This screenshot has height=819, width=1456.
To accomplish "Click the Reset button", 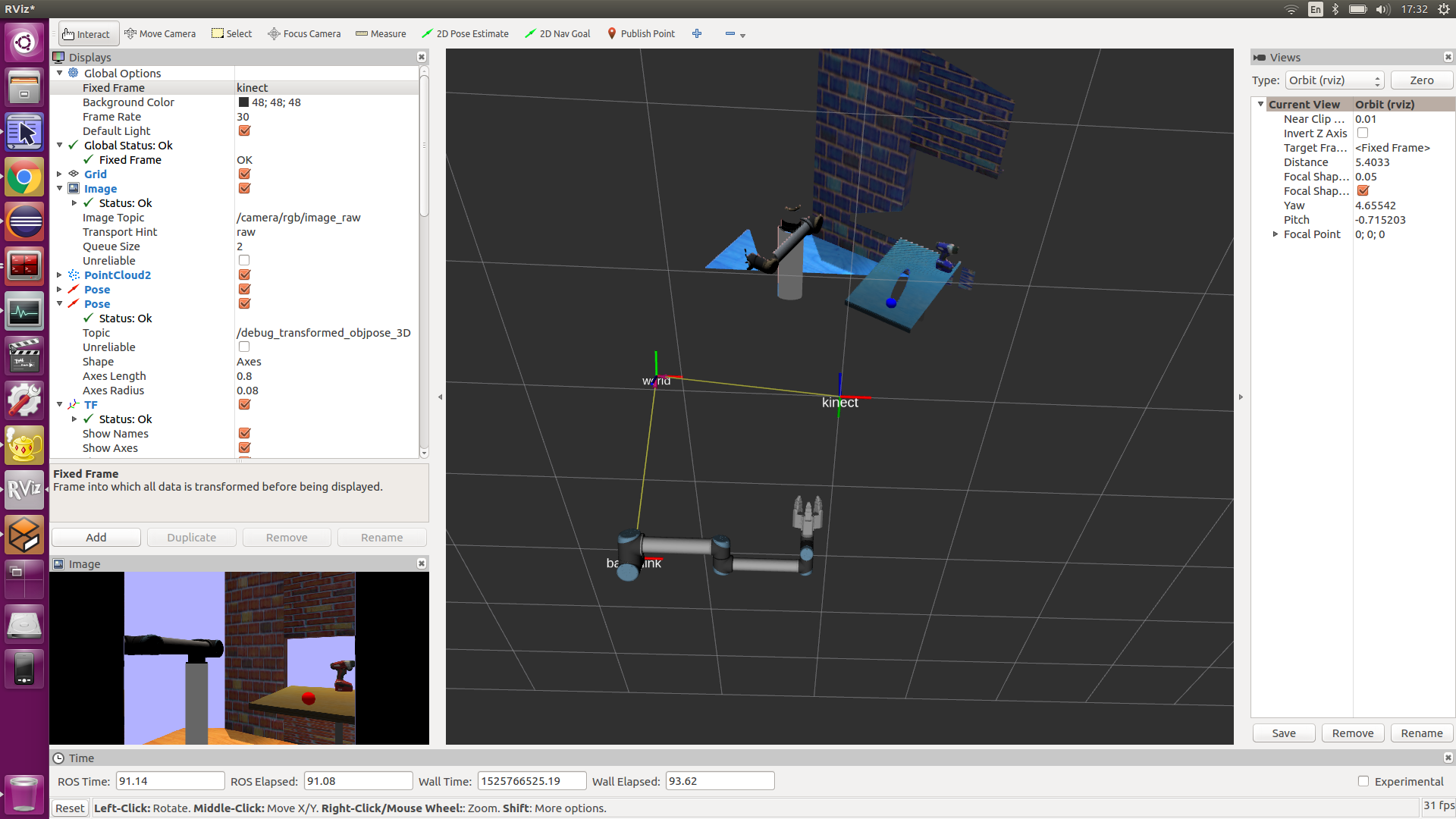I will [70, 808].
